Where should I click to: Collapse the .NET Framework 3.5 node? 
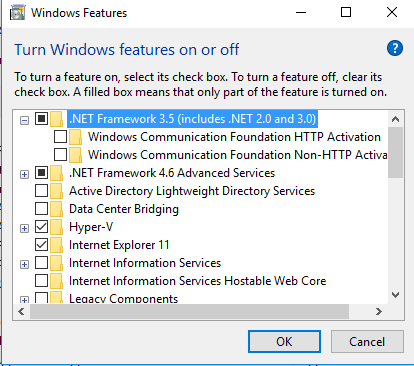pyautogui.click(x=24, y=120)
